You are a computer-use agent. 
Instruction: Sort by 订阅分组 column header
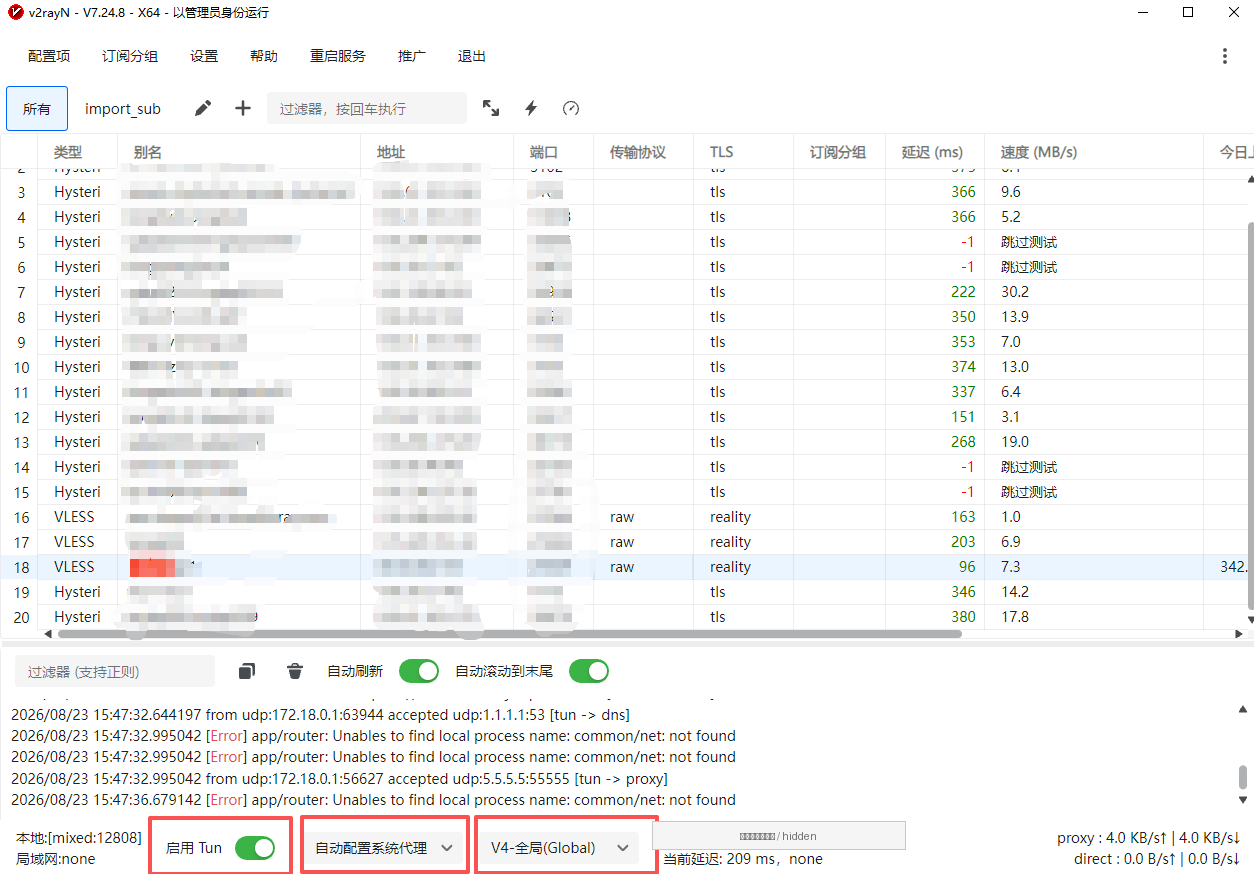point(838,152)
